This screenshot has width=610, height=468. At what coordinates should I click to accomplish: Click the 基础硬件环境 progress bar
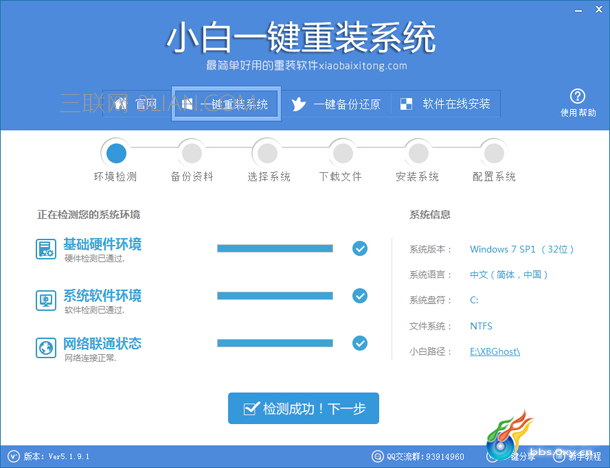[275, 248]
